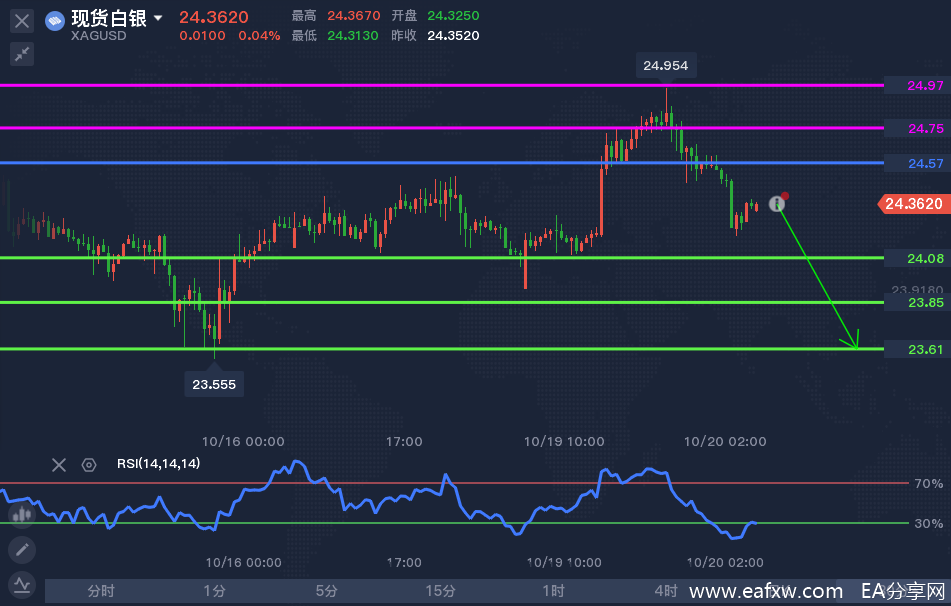Click the 24.954 high price callout
This screenshot has height=606, width=951.
tap(665, 66)
